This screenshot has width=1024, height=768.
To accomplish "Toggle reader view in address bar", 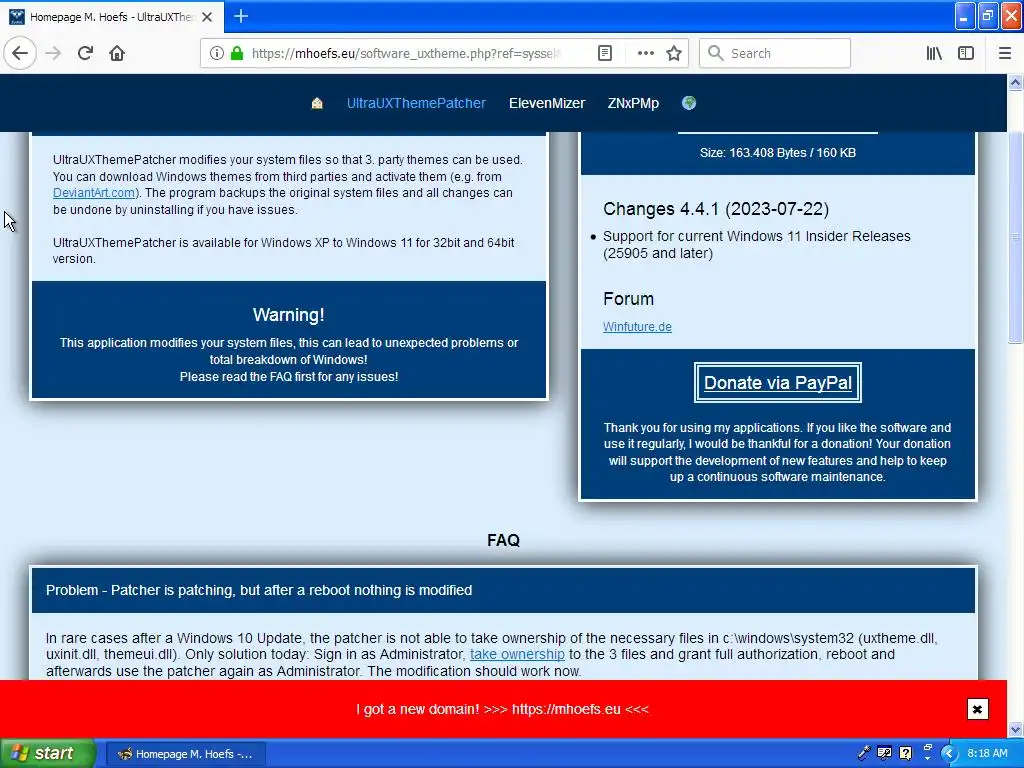I will [605, 54].
